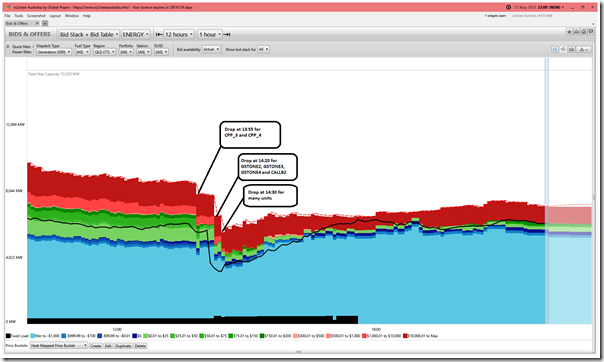Open the Layout menu

tap(55, 16)
